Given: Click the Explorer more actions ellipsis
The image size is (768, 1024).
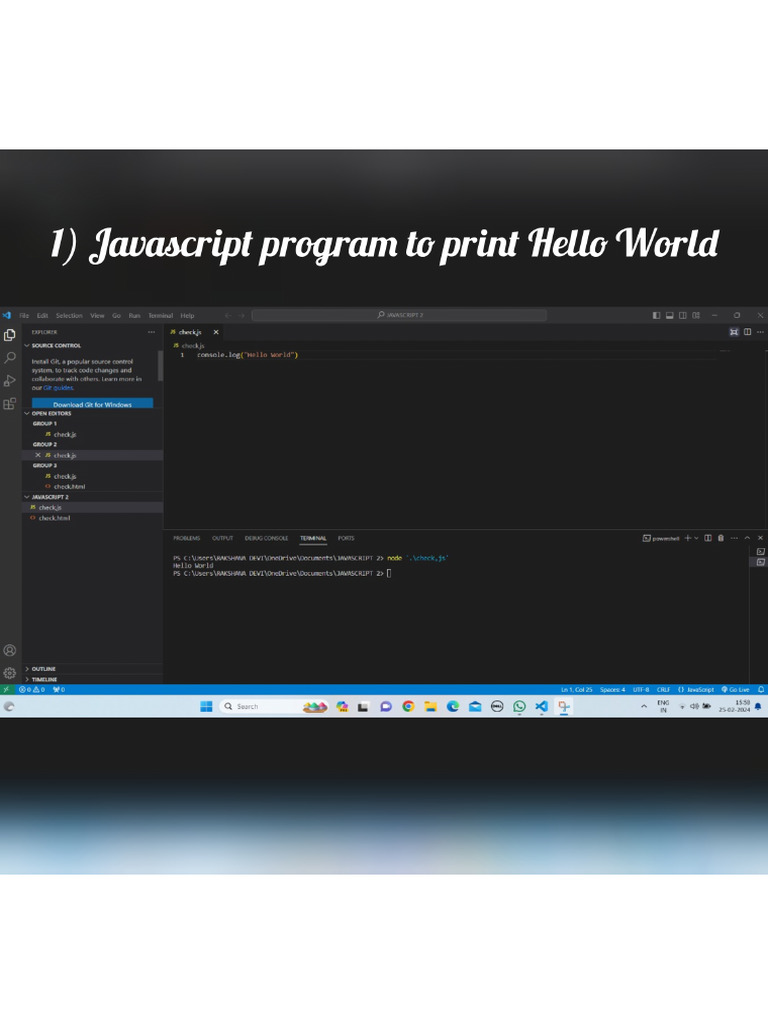Looking at the screenshot, I should point(152,332).
